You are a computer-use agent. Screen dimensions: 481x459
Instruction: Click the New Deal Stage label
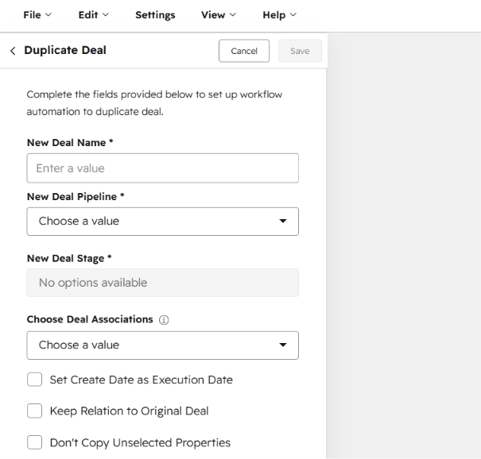coord(69,258)
